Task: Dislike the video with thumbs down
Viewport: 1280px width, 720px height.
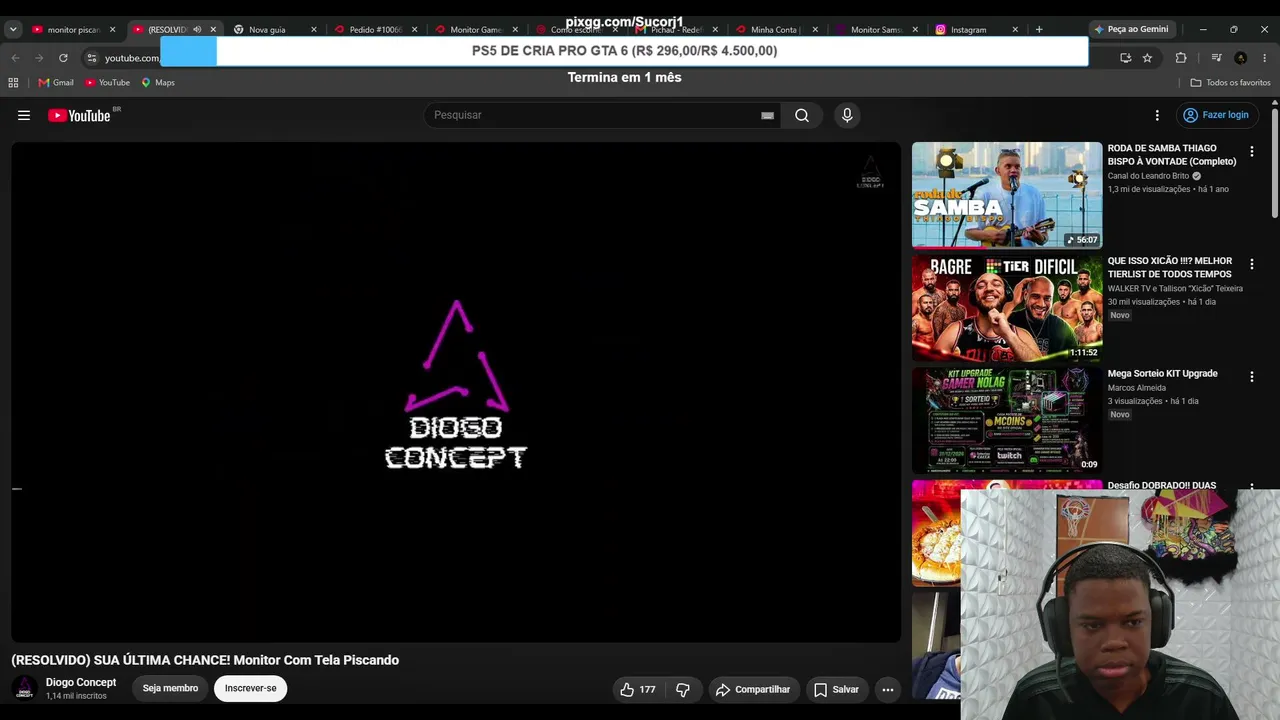Action: 683,689
